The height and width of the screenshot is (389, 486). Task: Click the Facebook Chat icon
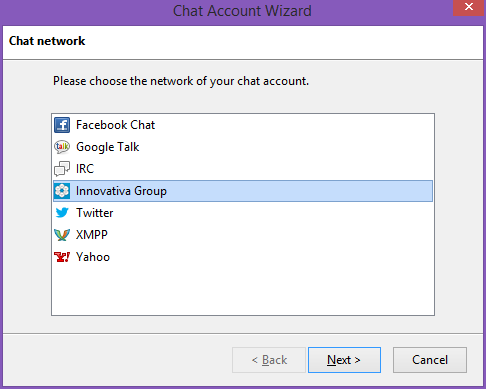point(62,125)
